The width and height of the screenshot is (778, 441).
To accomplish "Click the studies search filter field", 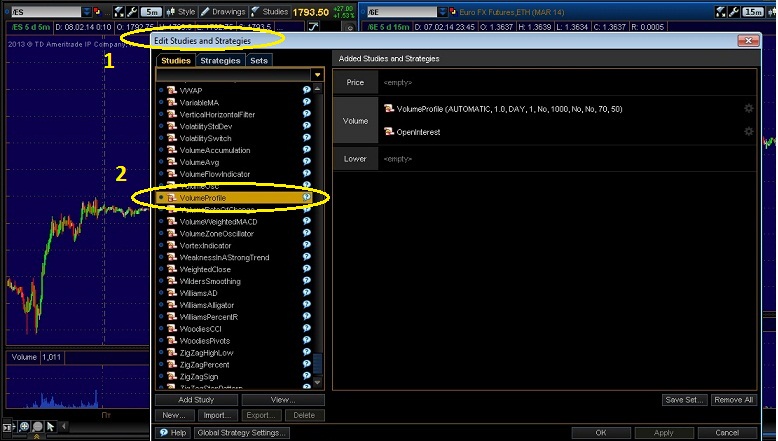I will (234, 75).
